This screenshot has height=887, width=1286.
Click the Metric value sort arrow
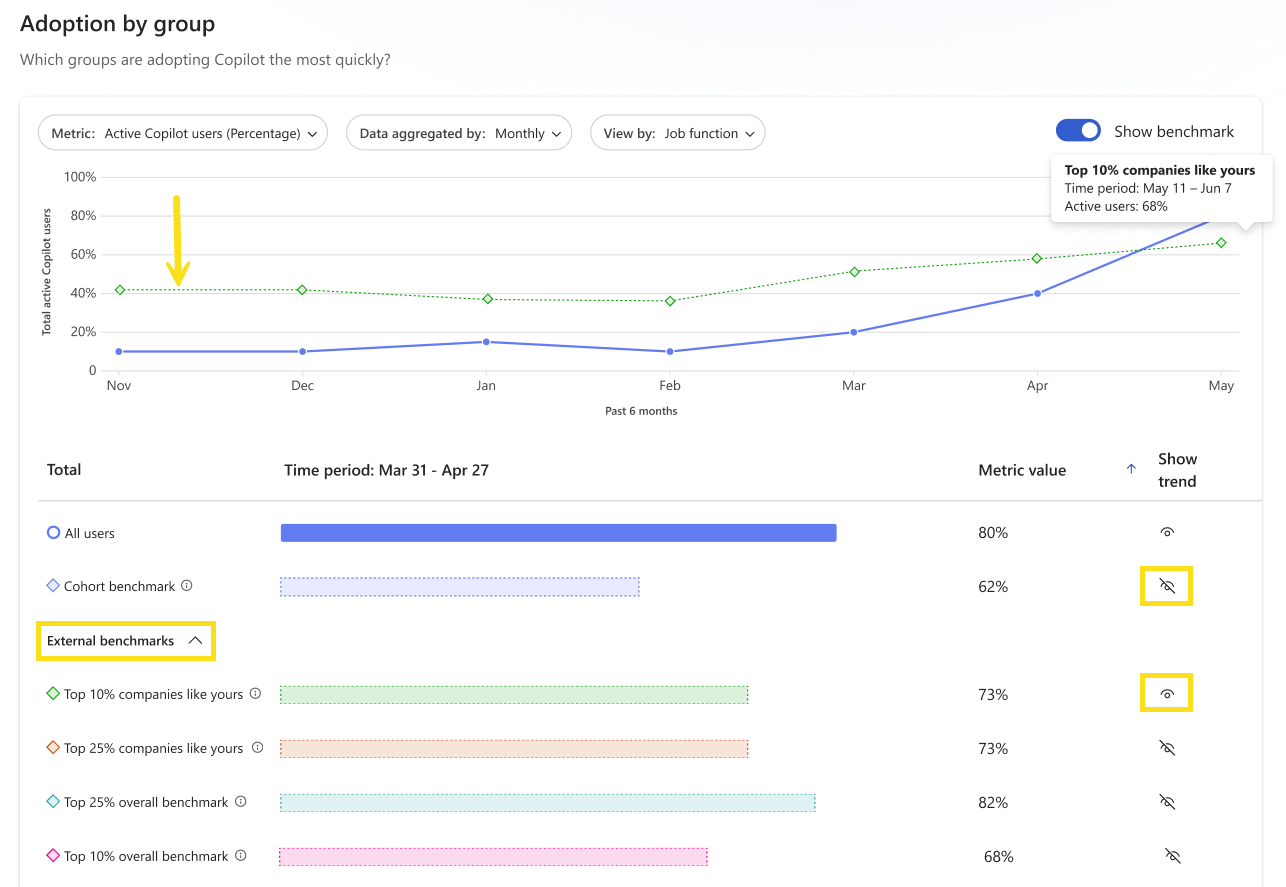coord(1131,469)
